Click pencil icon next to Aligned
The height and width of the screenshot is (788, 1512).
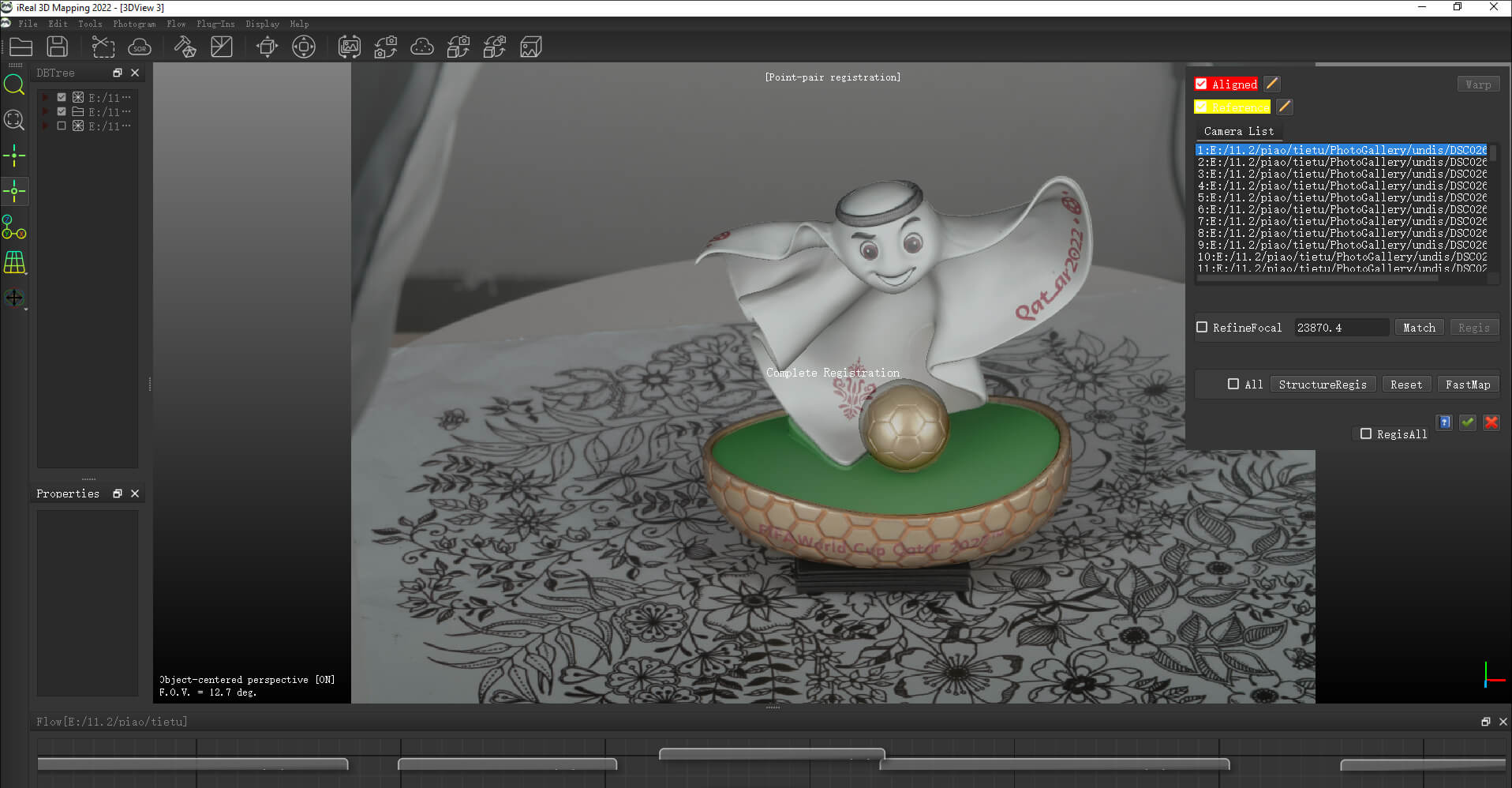(1272, 84)
